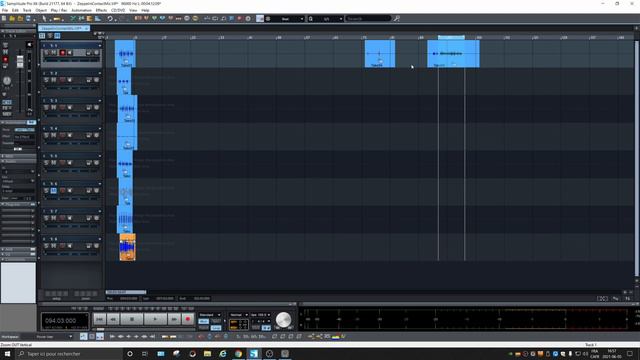Click the stop transport button
This screenshot has width=640, height=360.
pos(132,319)
